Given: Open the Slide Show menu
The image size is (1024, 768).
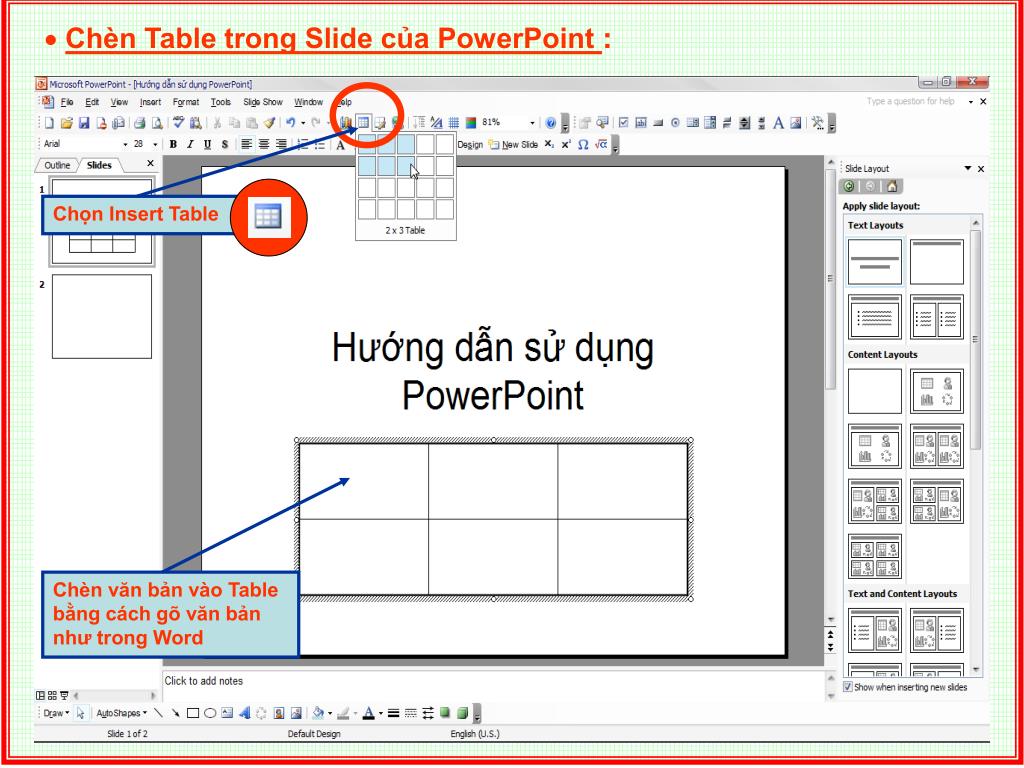Looking at the screenshot, I should click(263, 102).
